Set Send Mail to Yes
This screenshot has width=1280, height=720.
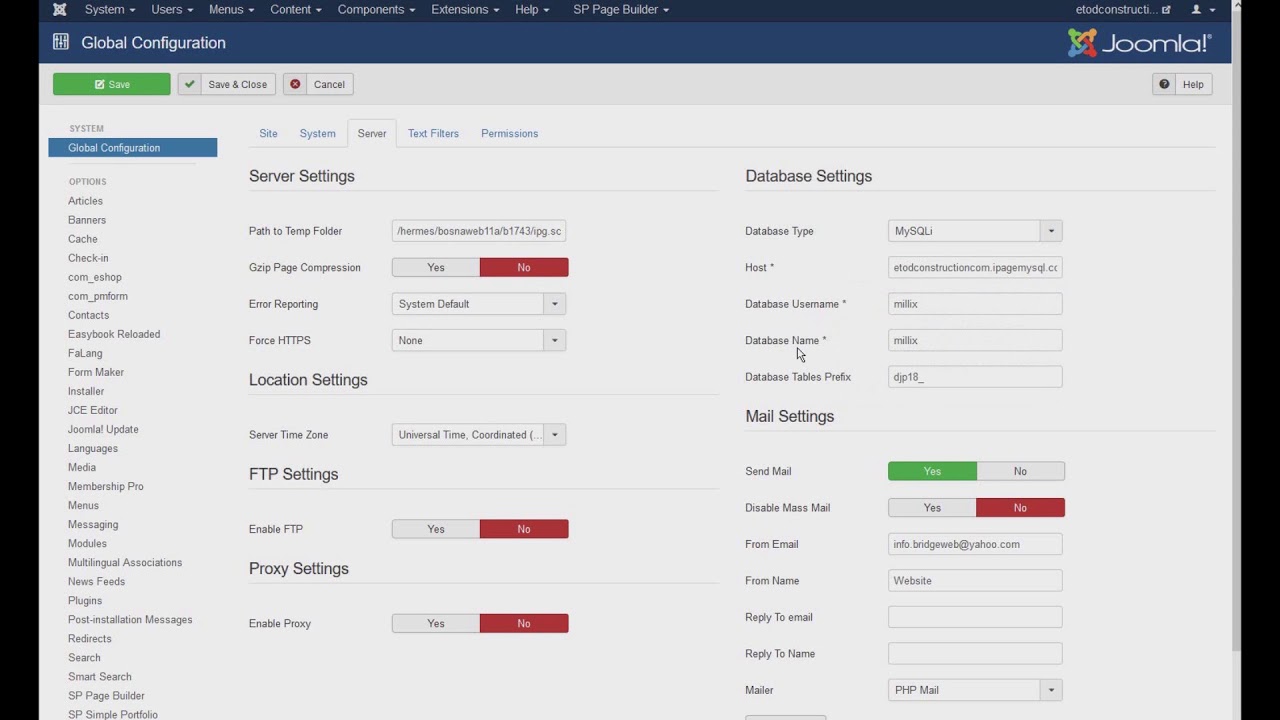[932, 471]
